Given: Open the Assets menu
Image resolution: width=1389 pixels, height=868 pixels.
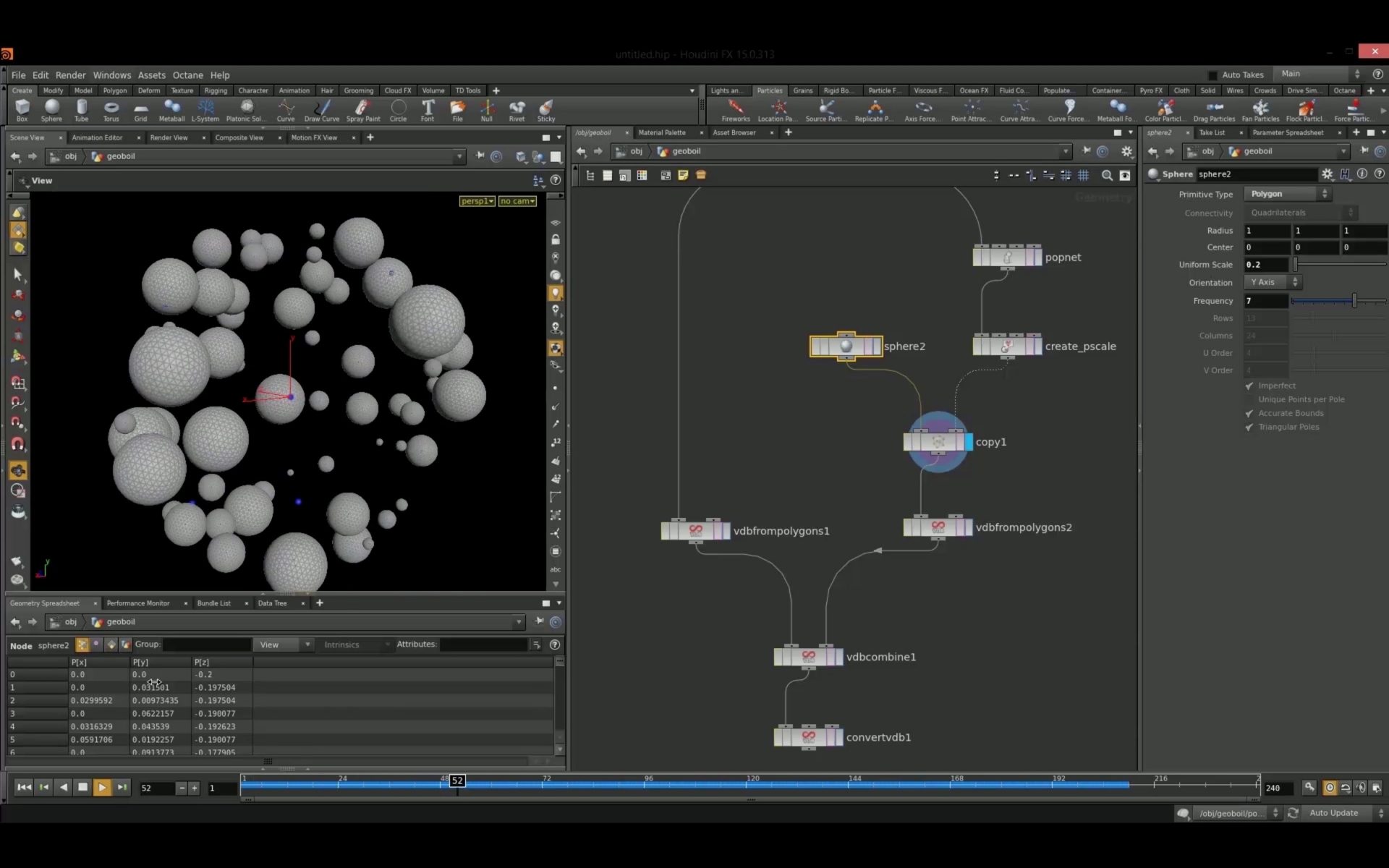Looking at the screenshot, I should [152, 75].
